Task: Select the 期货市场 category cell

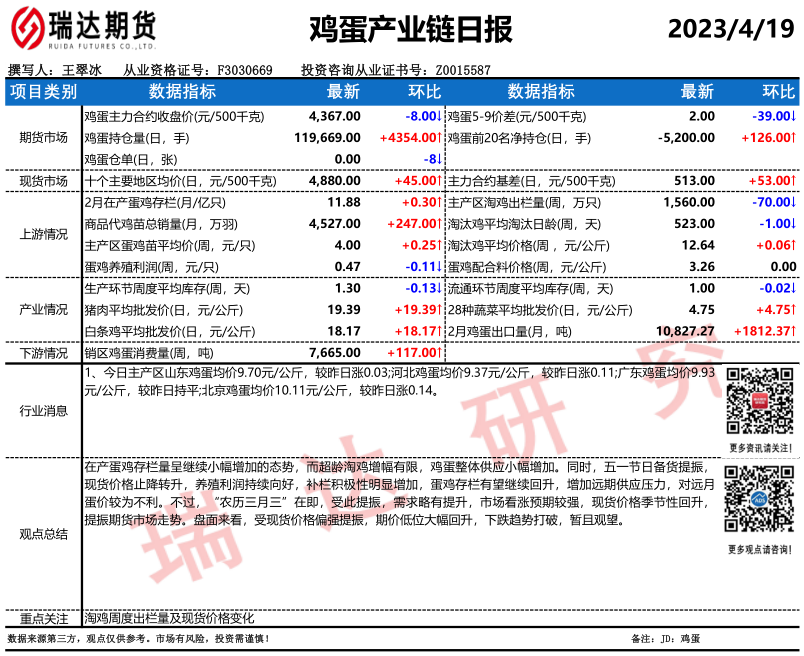Action: [x=42, y=137]
